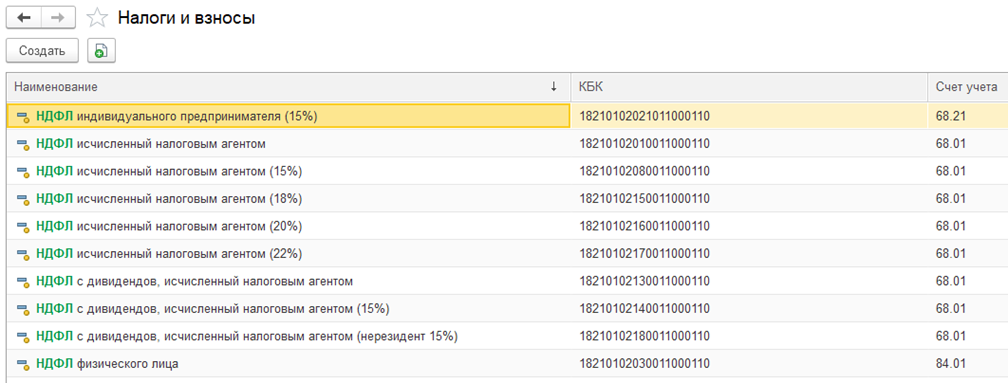Click КБК cell 18210102170011000110
The height and width of the screenshot is (383, 1008).
[645, 254]
